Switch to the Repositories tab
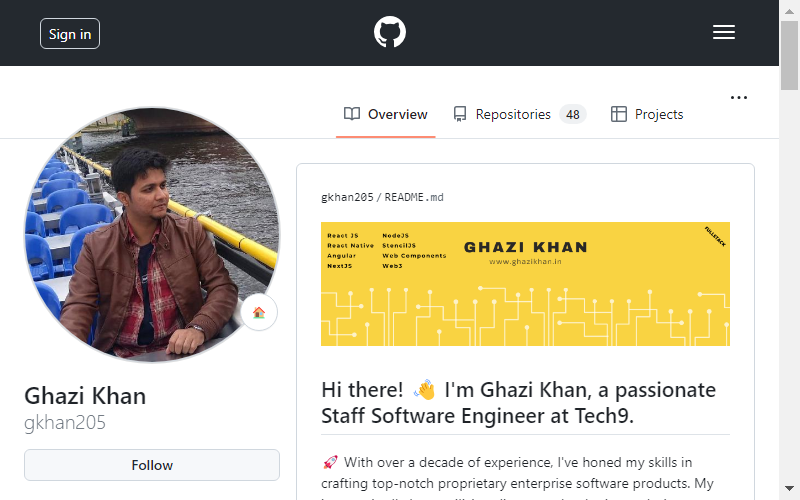 click(x=519, y=114)
